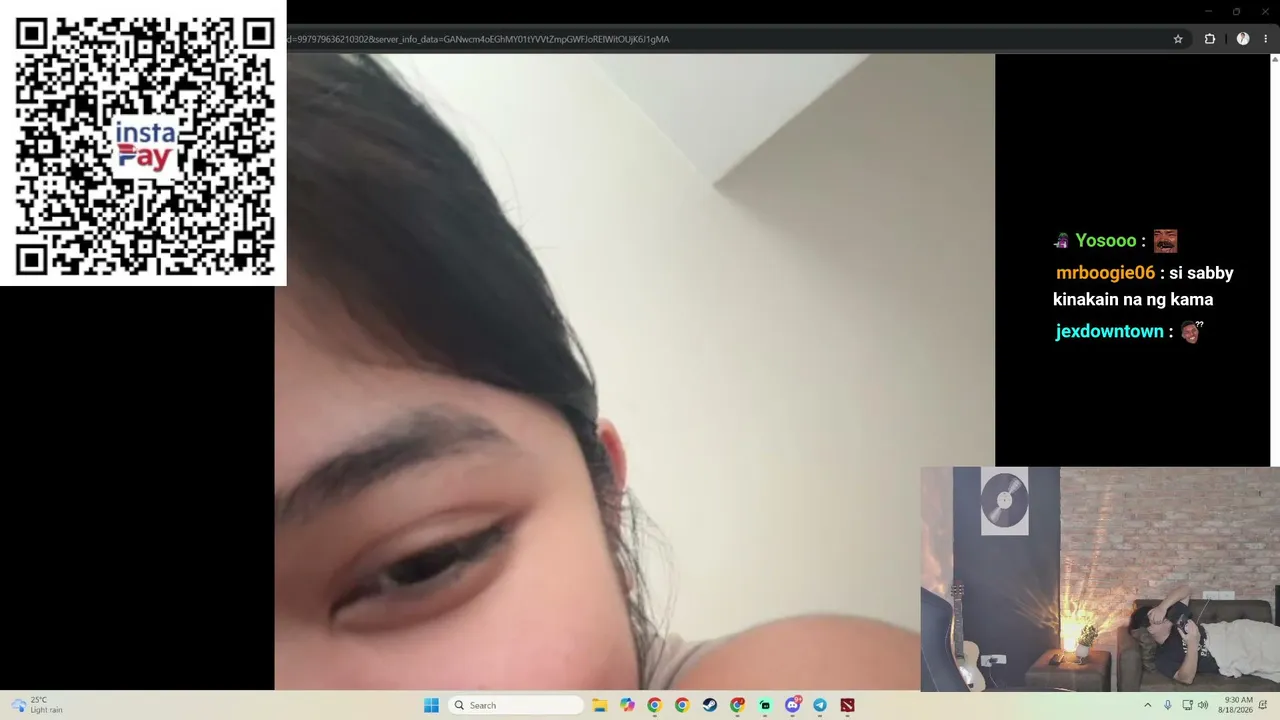The width and height of the screenshot is (1280, 720).
Task: Click the streamer webcam overlay
Action: tap(1100, 579)
